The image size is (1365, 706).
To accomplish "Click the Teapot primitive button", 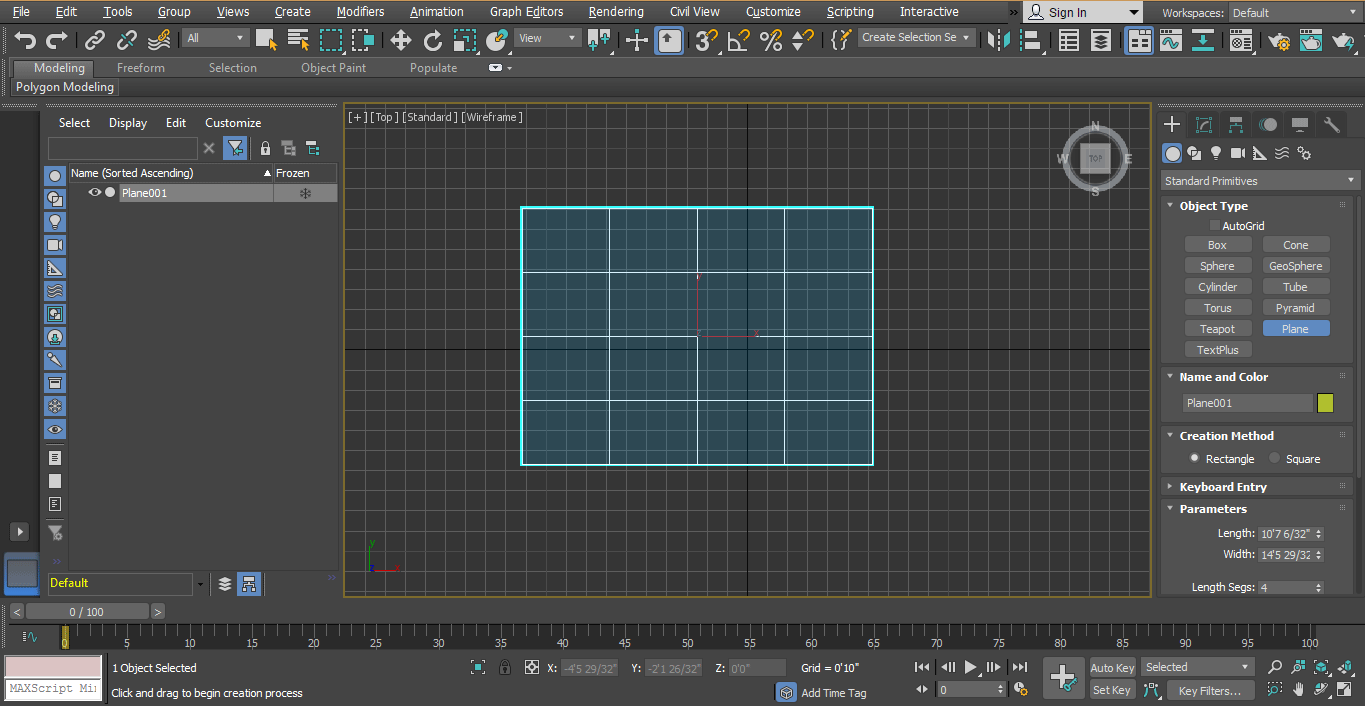I will click(1217, 329).
